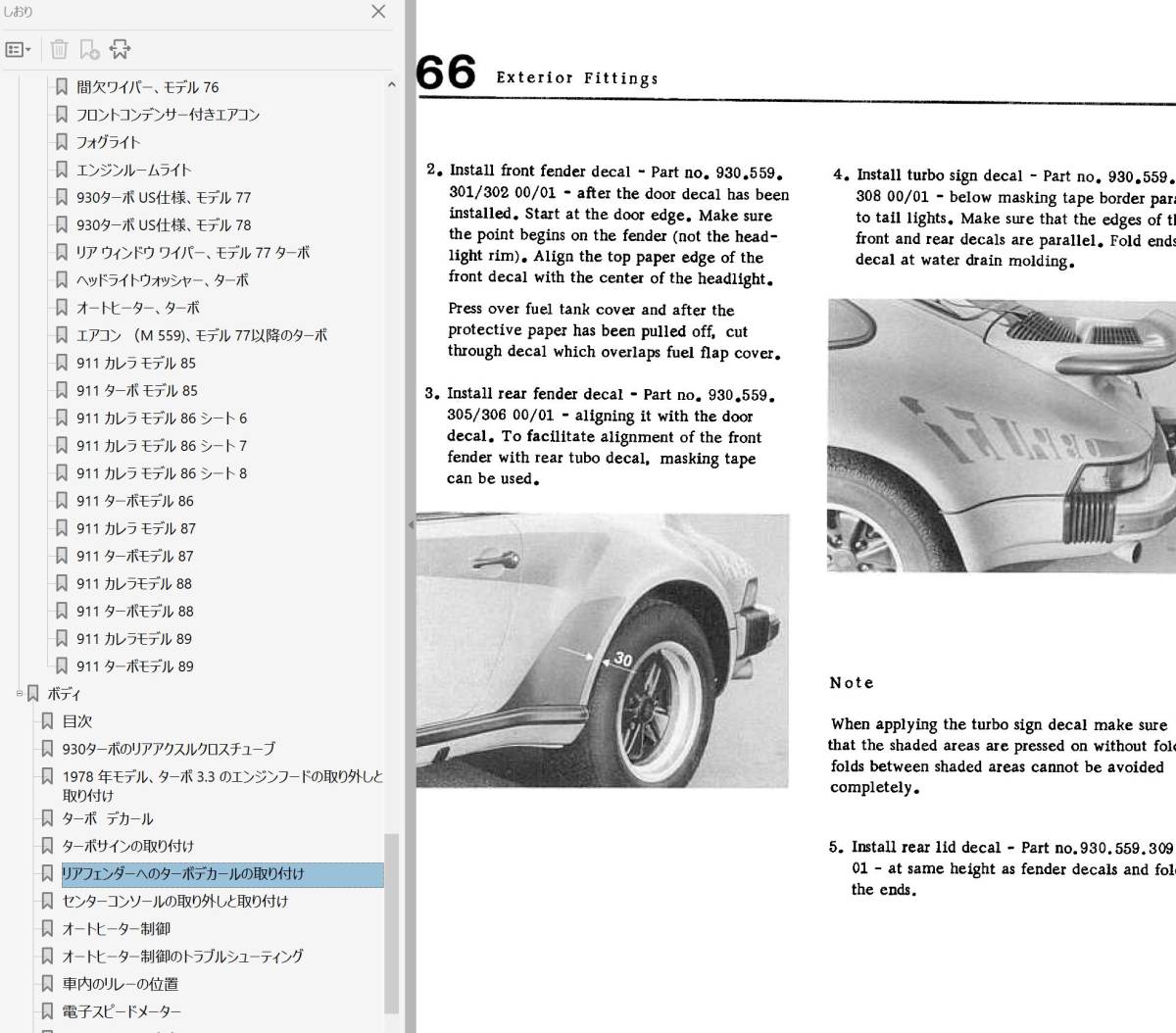Open bookmark 1978 年モデル、ターボ 3.3 のエンジンフード

click(222, 785)
